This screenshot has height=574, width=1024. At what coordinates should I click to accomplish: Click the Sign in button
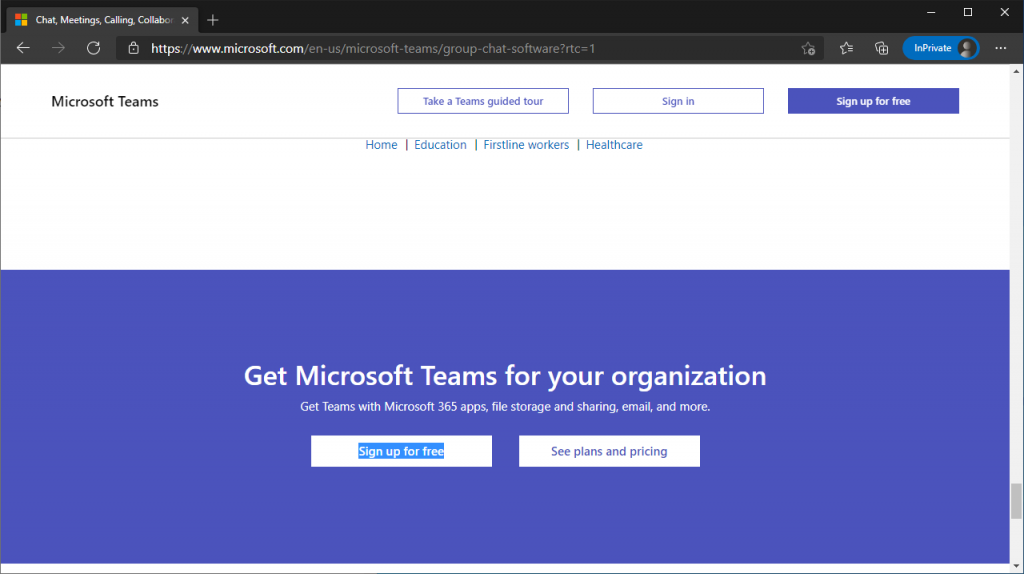678,101
